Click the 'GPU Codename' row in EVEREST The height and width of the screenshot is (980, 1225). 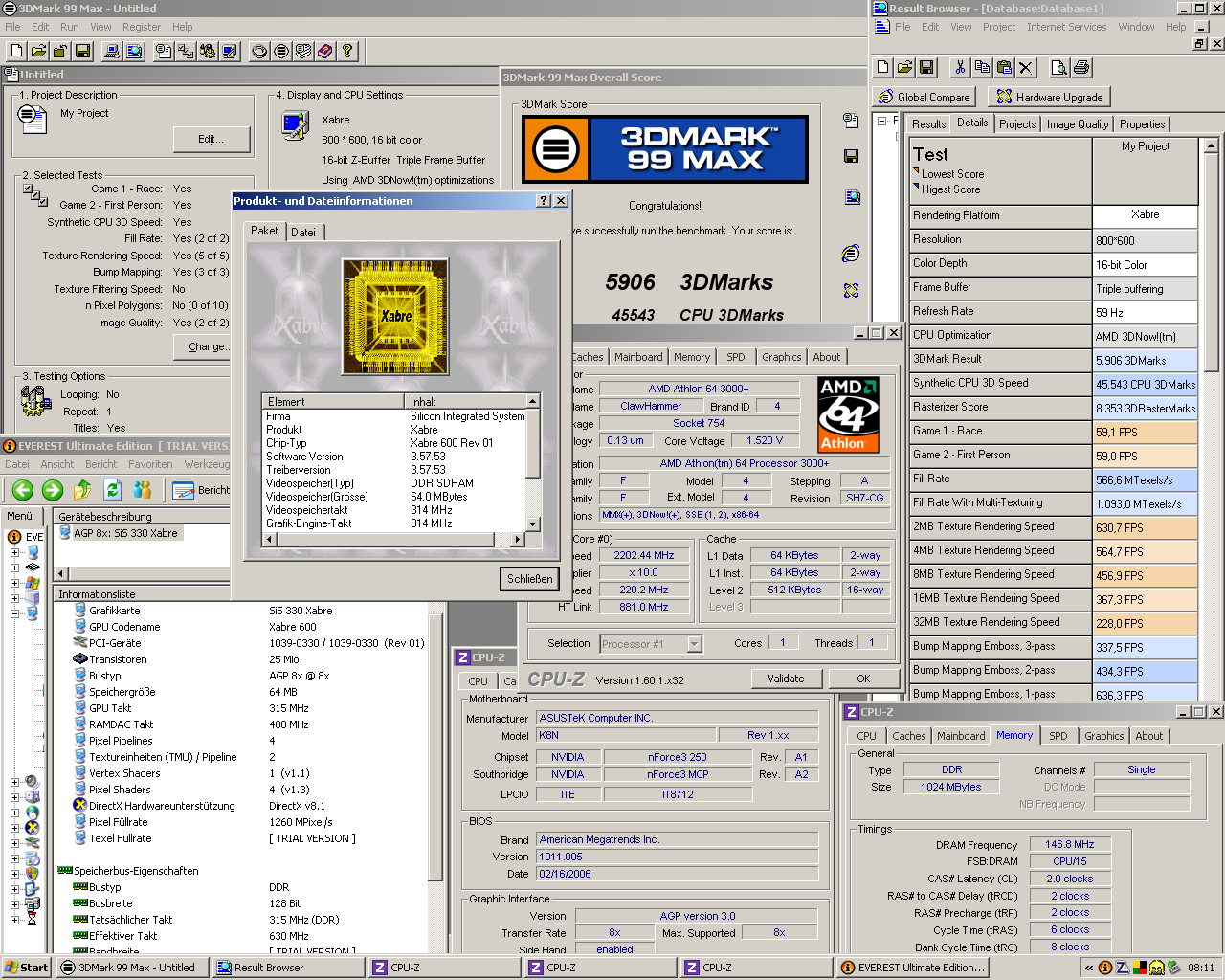247,627
